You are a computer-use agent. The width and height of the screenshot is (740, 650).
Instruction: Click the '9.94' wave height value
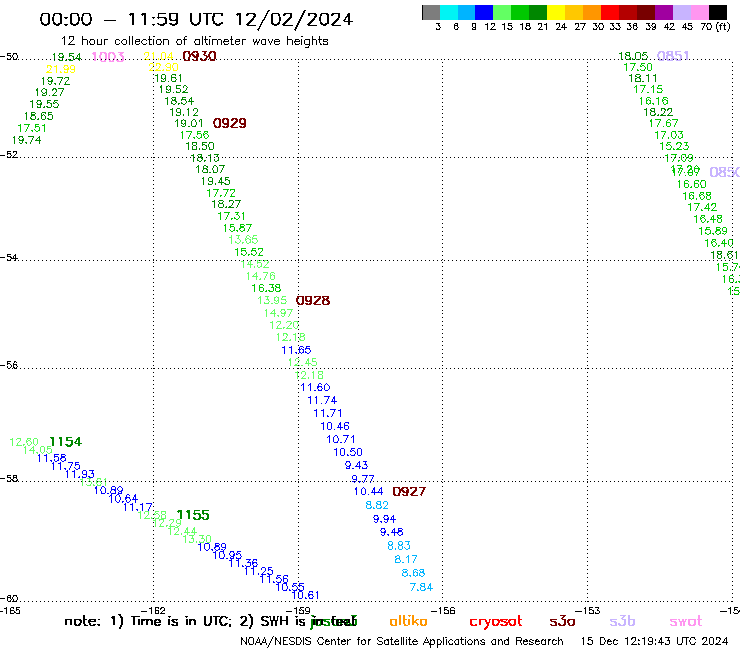[x=385, y=519]
